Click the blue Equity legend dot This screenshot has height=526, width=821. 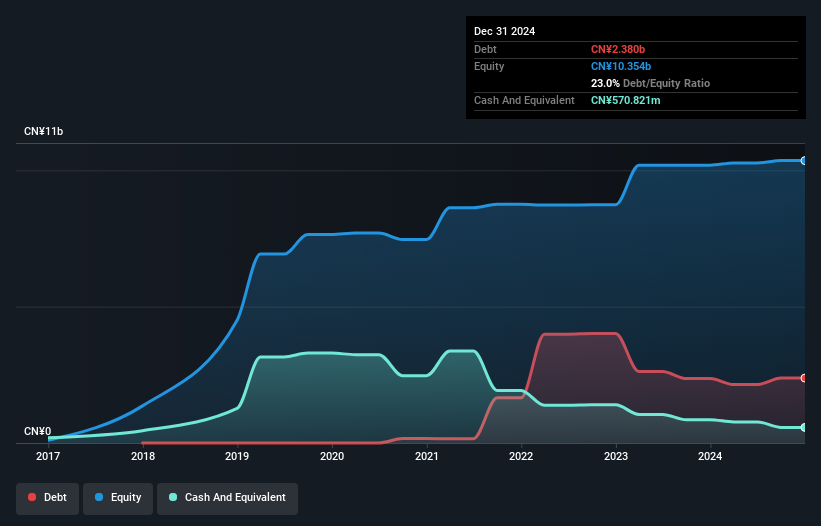(99, 497)
